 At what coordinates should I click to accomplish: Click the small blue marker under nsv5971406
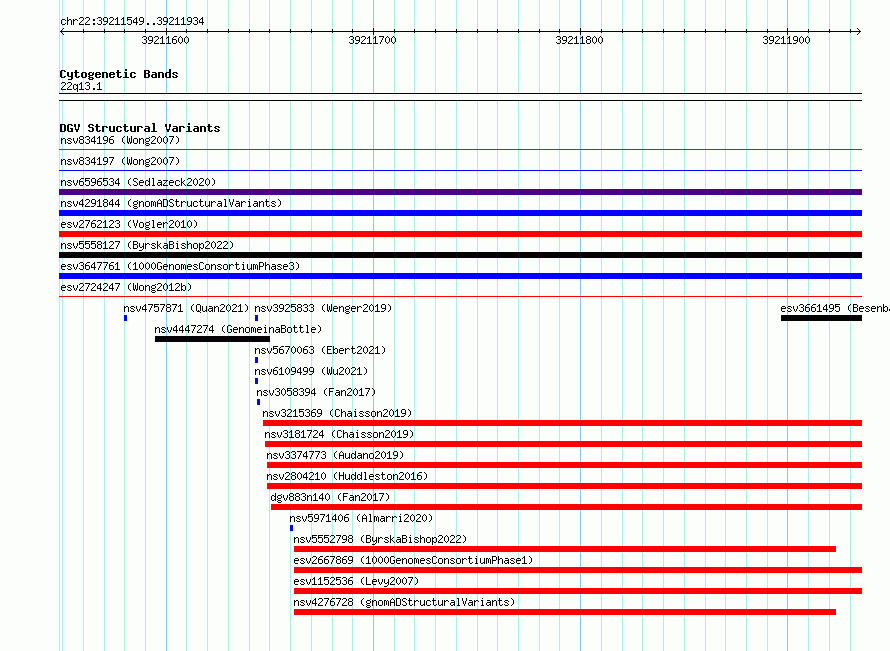click(292, 528)
